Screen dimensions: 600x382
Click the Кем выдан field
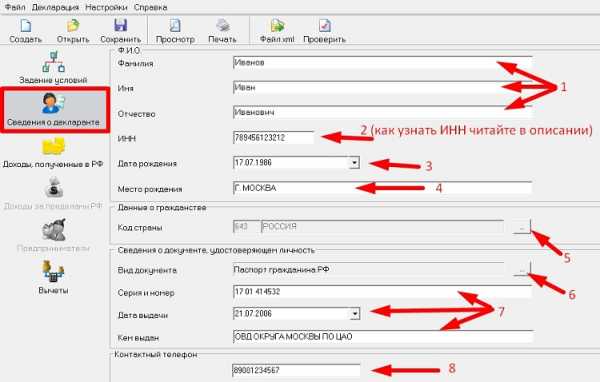[382, 336]
